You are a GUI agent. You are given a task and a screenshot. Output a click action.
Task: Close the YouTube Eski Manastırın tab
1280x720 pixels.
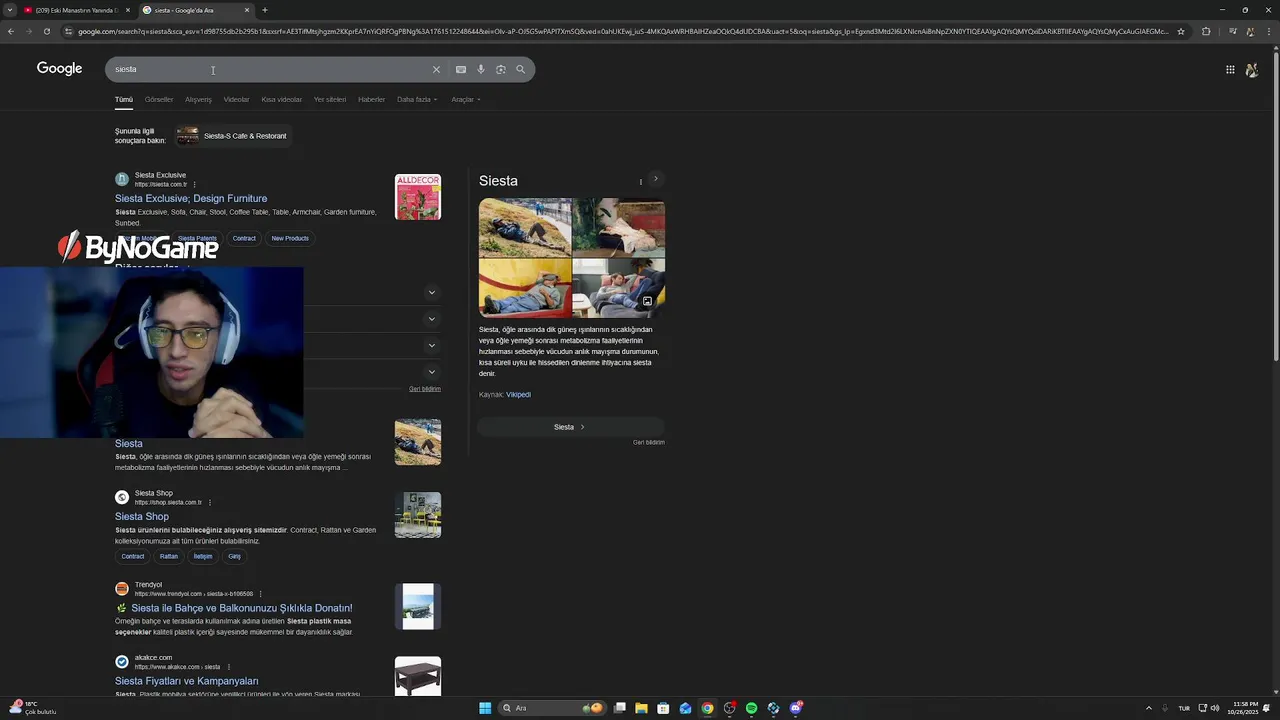[127, 10]
